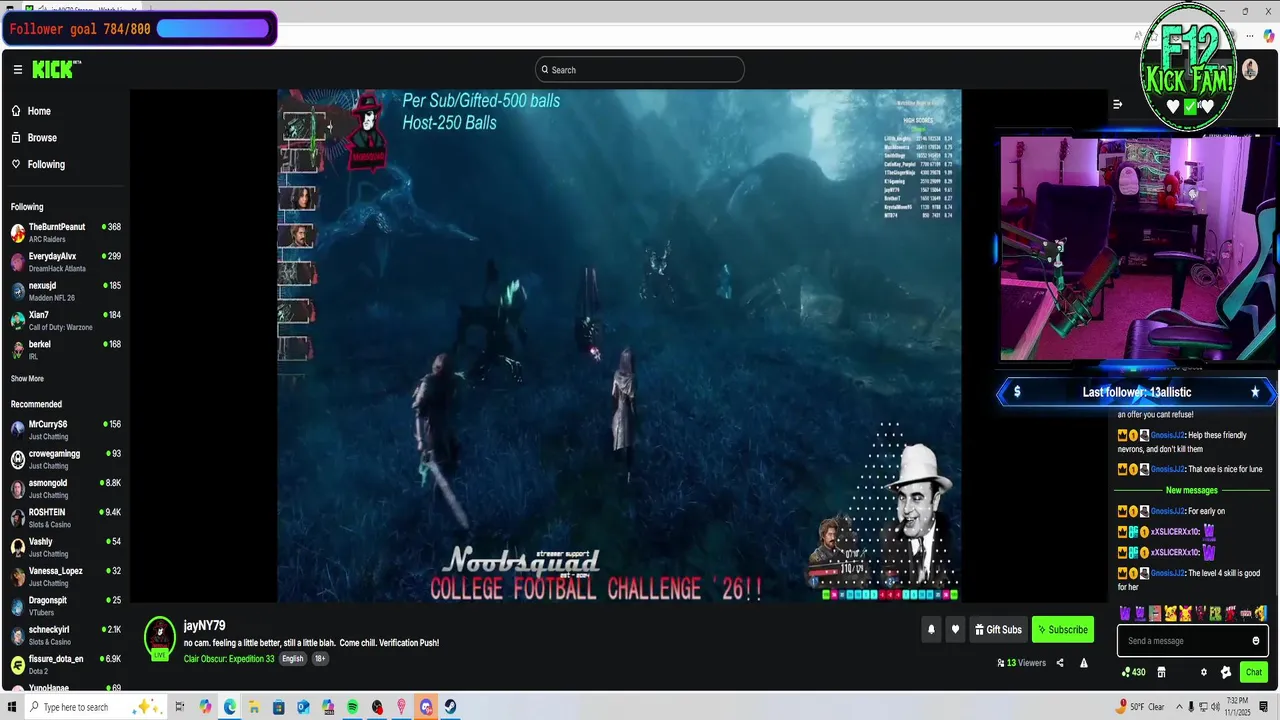Click the stream video player

[x=619, y=346]
